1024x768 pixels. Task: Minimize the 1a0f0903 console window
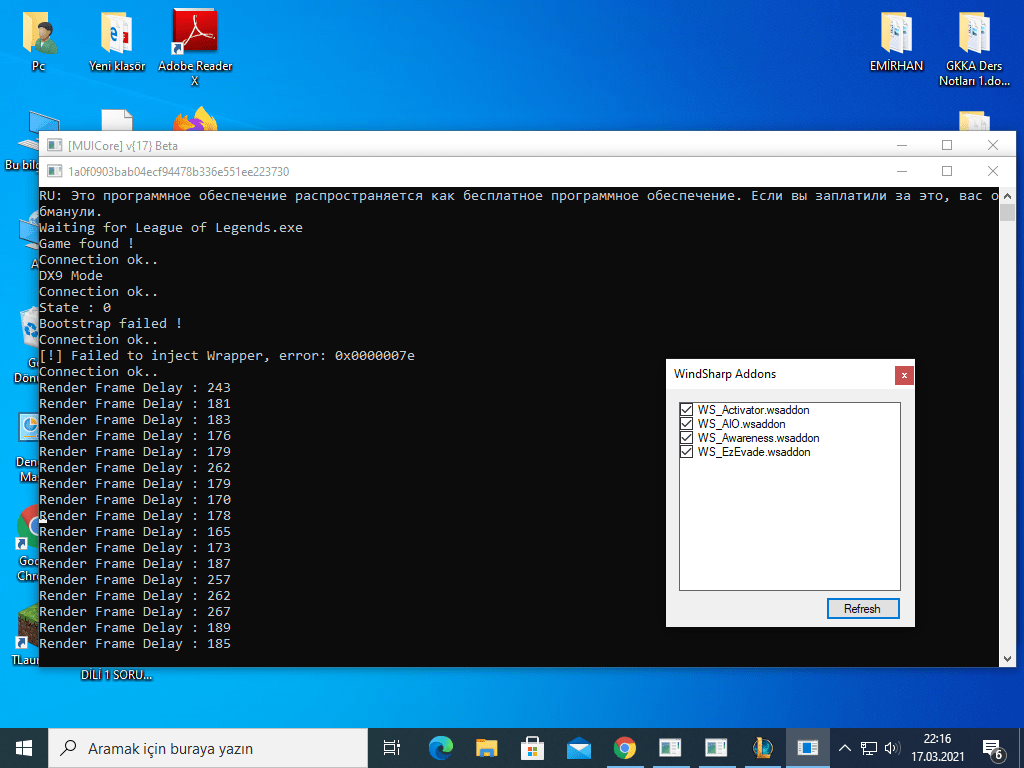click(902, 172)
